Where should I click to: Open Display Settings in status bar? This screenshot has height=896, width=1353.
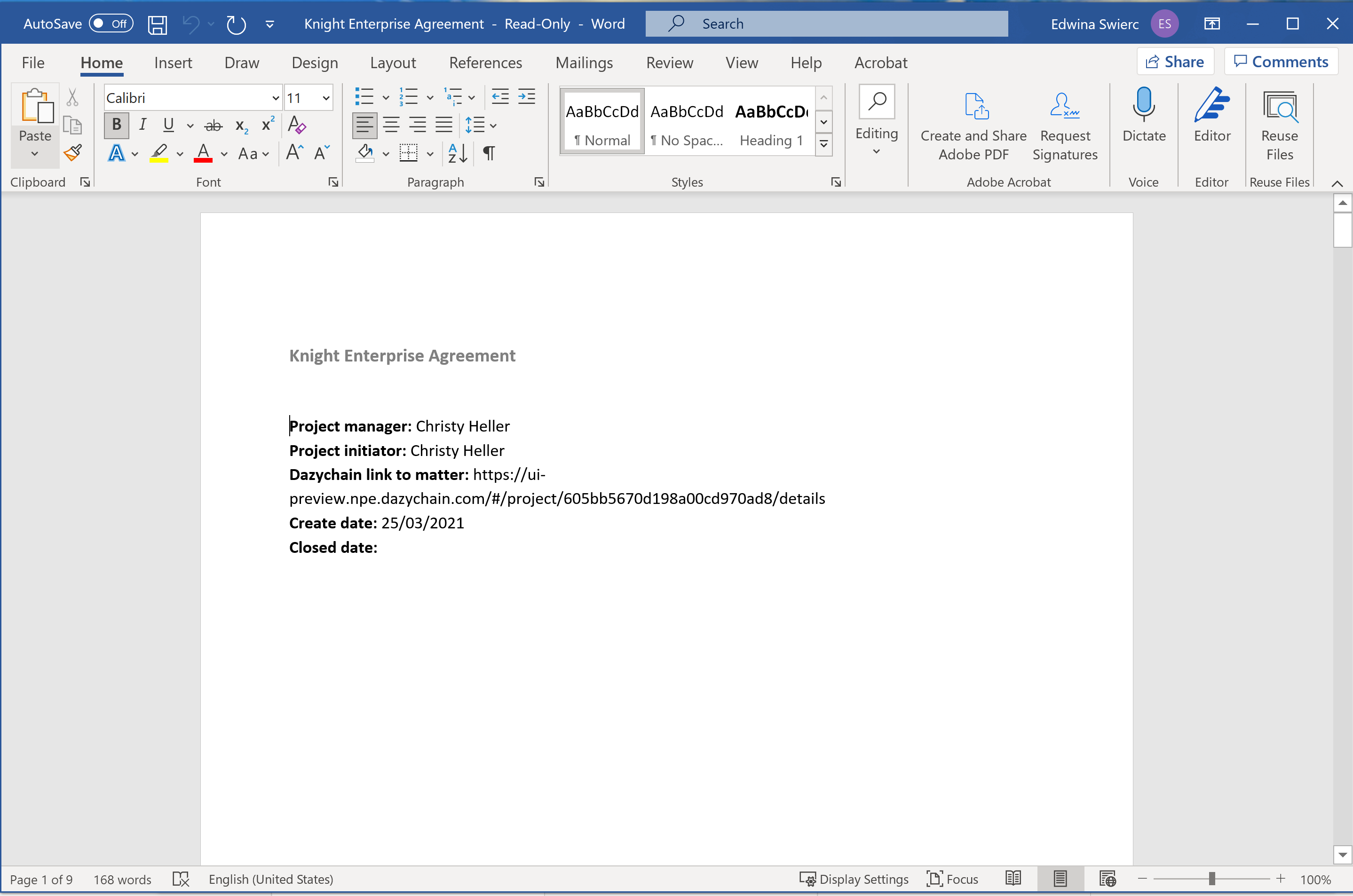(x=854, y=879)
